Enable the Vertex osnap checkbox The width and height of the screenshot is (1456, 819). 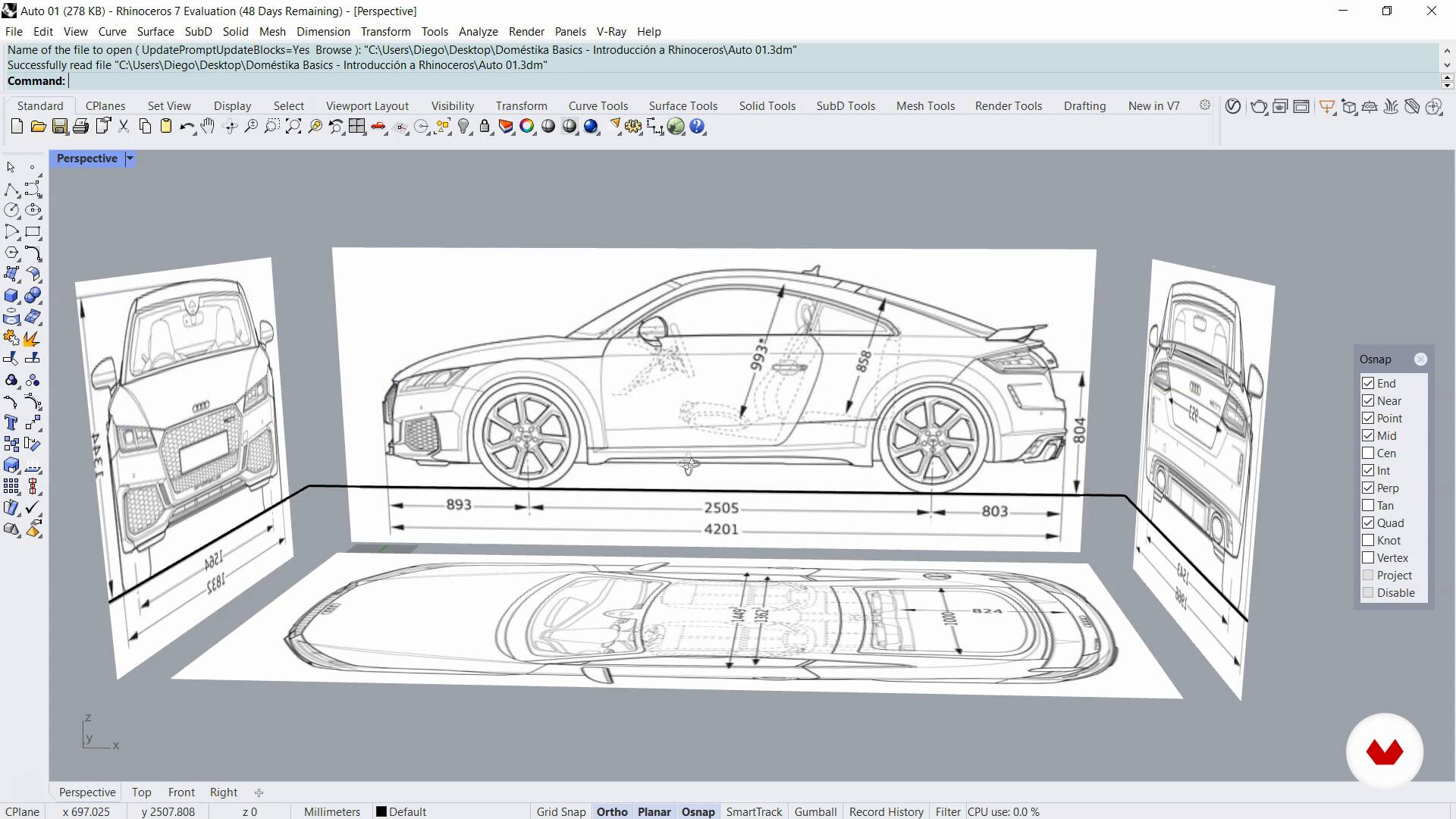pyautogui.click(x=1368, y=558)
